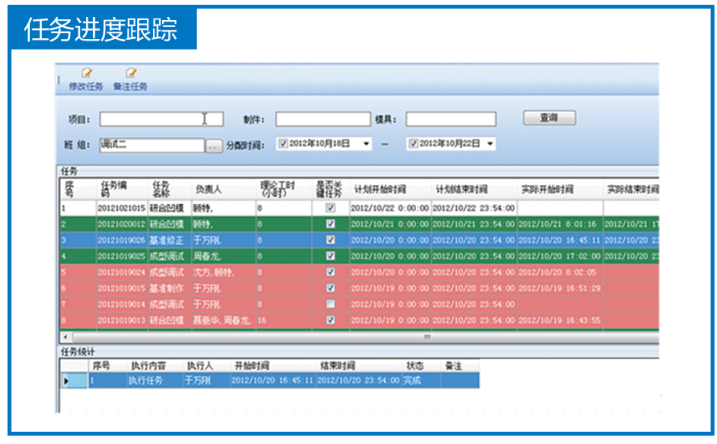Click the 备注任务 toolbar icon
The image size is (717, 444).
(x=131, y=73)
